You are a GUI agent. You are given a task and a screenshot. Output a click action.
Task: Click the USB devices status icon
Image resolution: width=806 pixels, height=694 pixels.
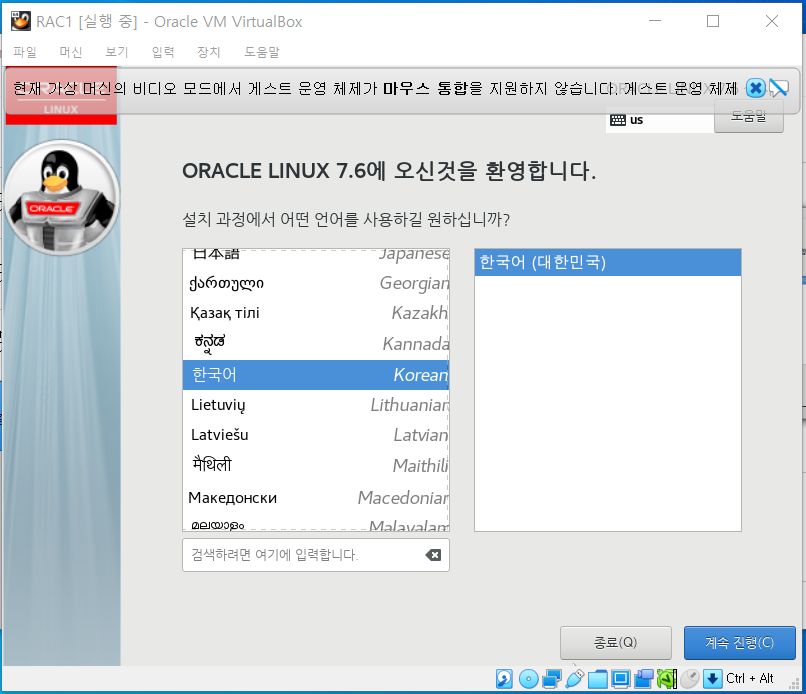[575, 679]
